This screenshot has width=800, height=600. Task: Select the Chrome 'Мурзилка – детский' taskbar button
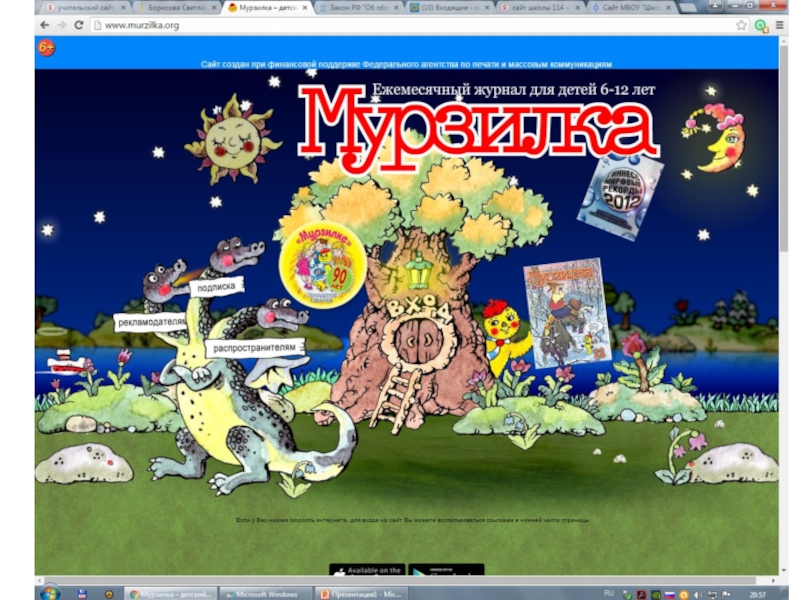[x=170, y=594]
